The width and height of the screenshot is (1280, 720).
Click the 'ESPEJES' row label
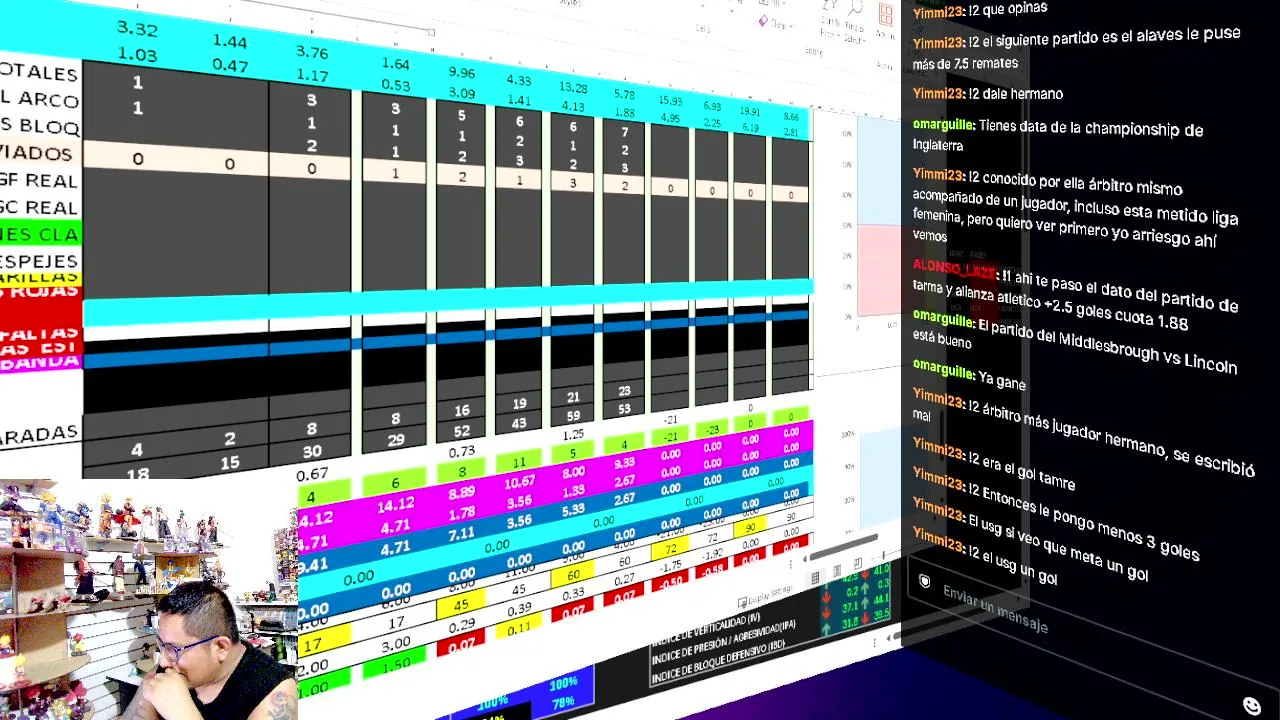40,261
